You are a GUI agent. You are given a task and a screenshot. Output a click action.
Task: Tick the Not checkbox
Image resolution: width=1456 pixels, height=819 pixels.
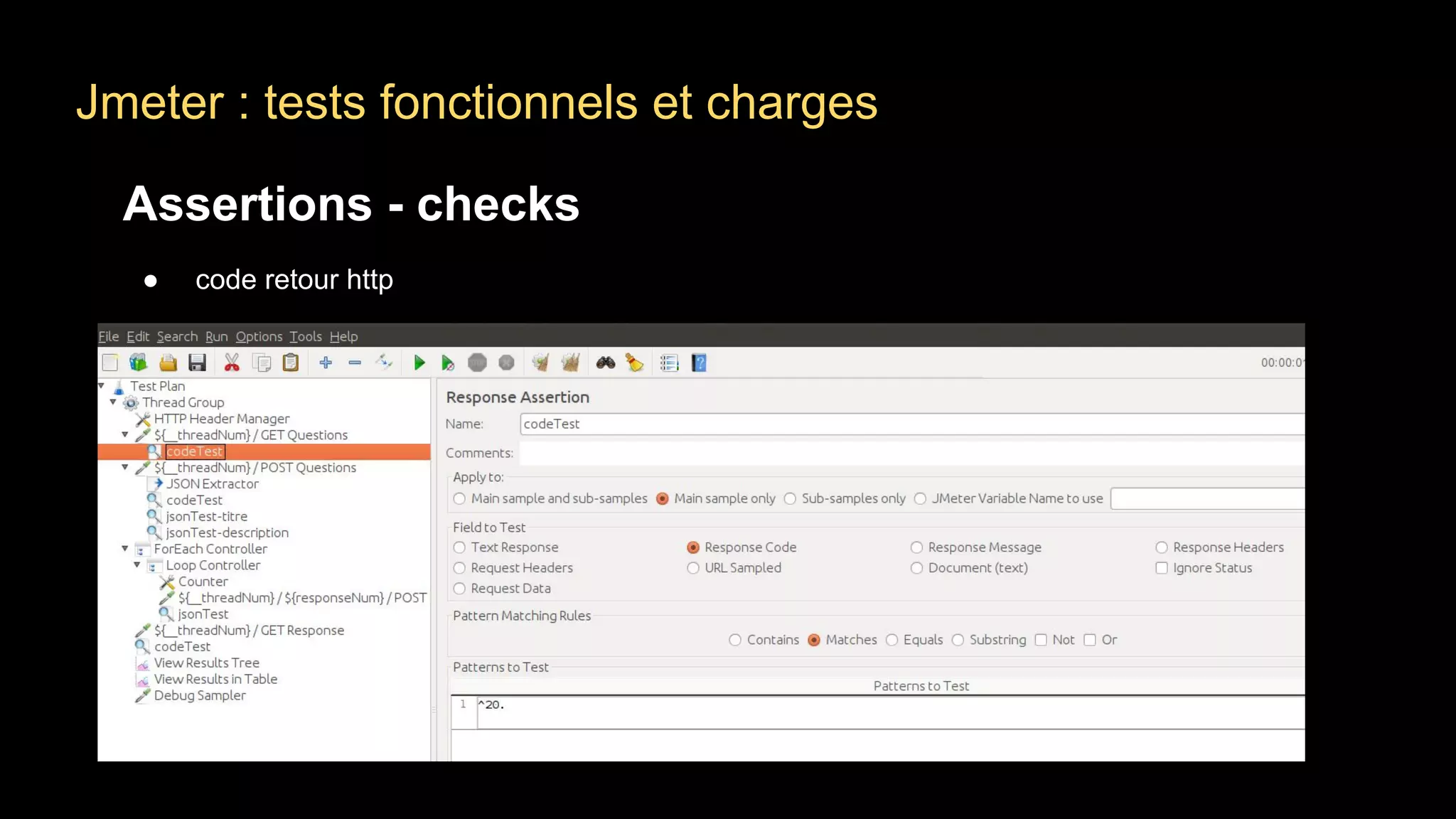1041,640
